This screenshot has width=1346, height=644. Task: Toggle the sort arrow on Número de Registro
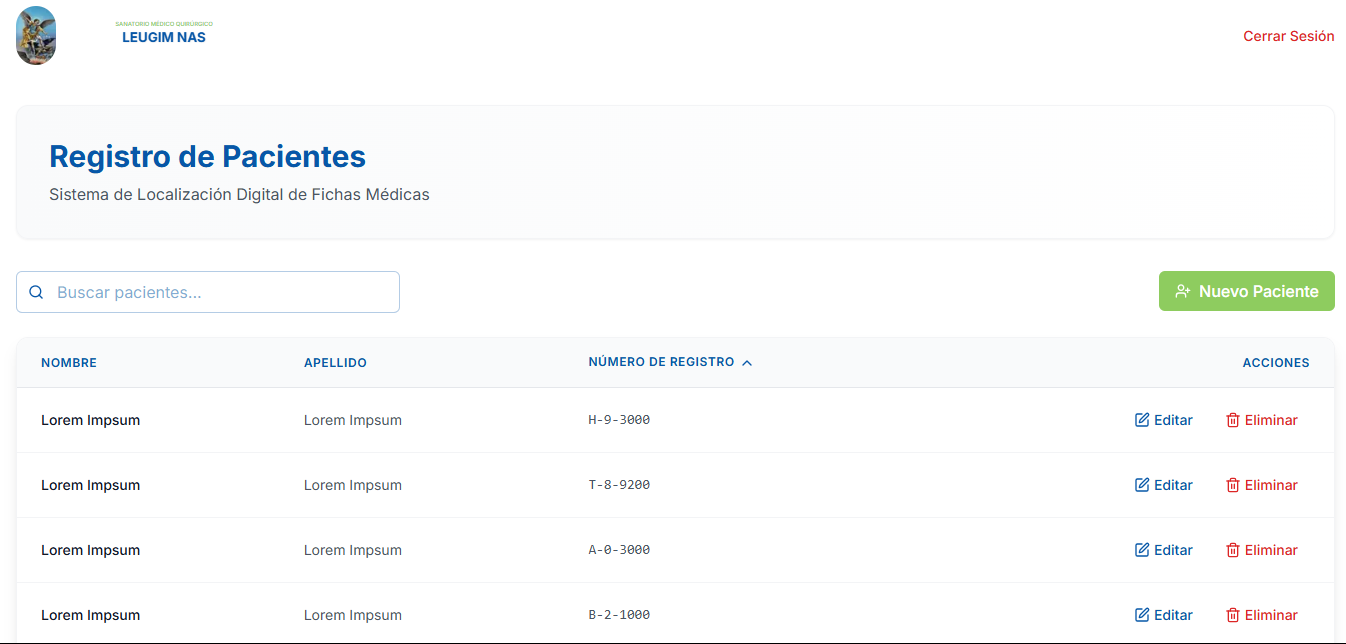(747, 362)
